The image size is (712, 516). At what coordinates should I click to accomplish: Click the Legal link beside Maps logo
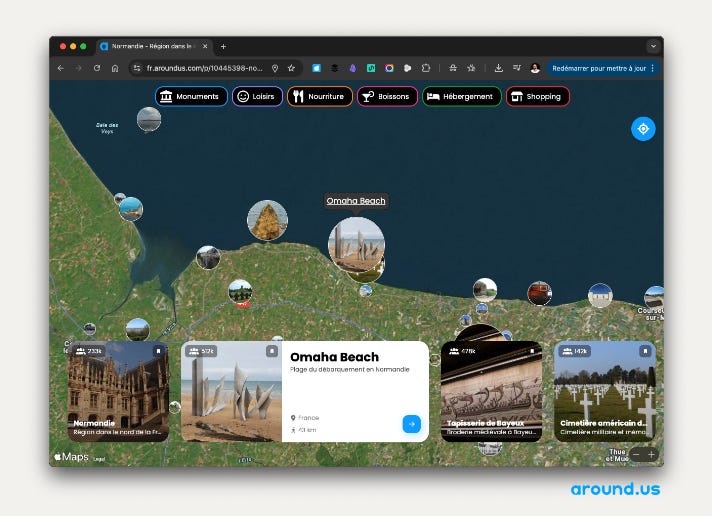(x=99, y=459)
